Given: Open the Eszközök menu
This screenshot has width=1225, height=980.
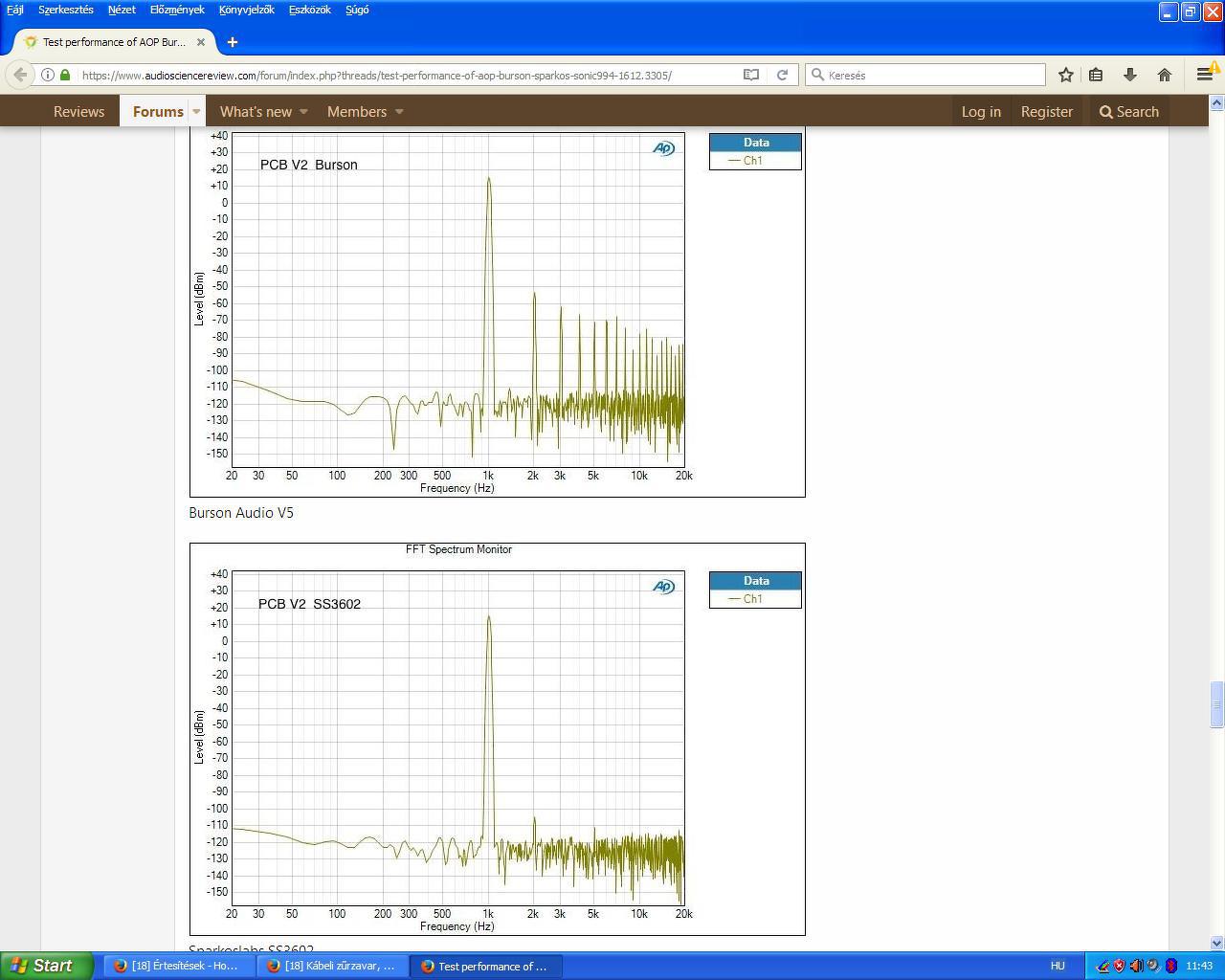Looking at the screenshot, I should 310,10.
